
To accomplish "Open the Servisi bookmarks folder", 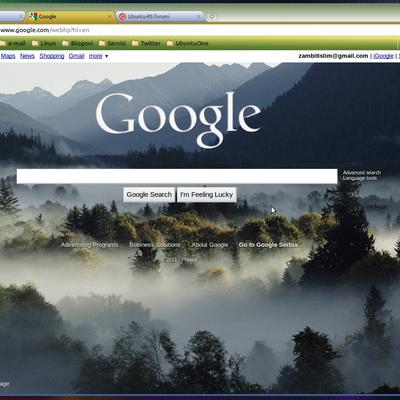I will (113, 43).
